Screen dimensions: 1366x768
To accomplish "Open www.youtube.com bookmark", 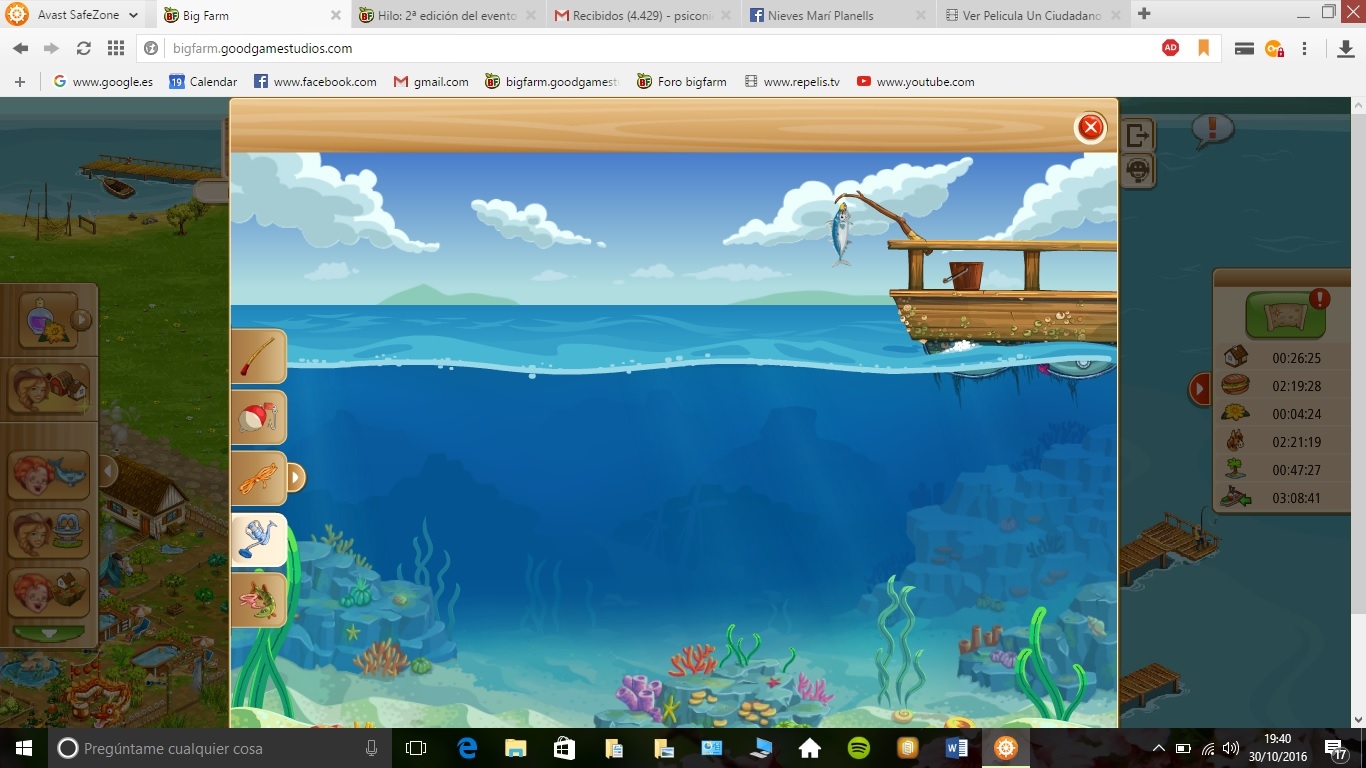I will coord(915,82).
